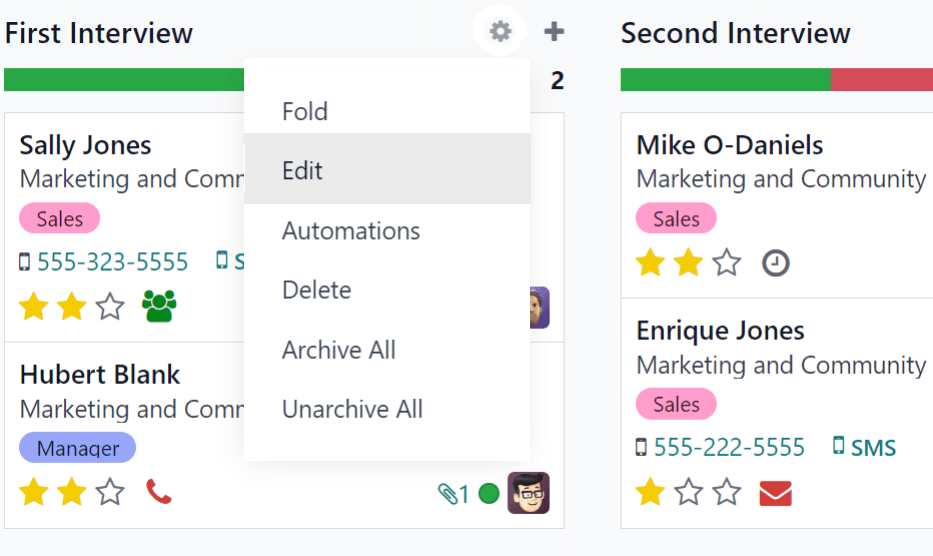
Task: Choose Edit in the stage dropdown menu
Action: [x=303, y=170]
